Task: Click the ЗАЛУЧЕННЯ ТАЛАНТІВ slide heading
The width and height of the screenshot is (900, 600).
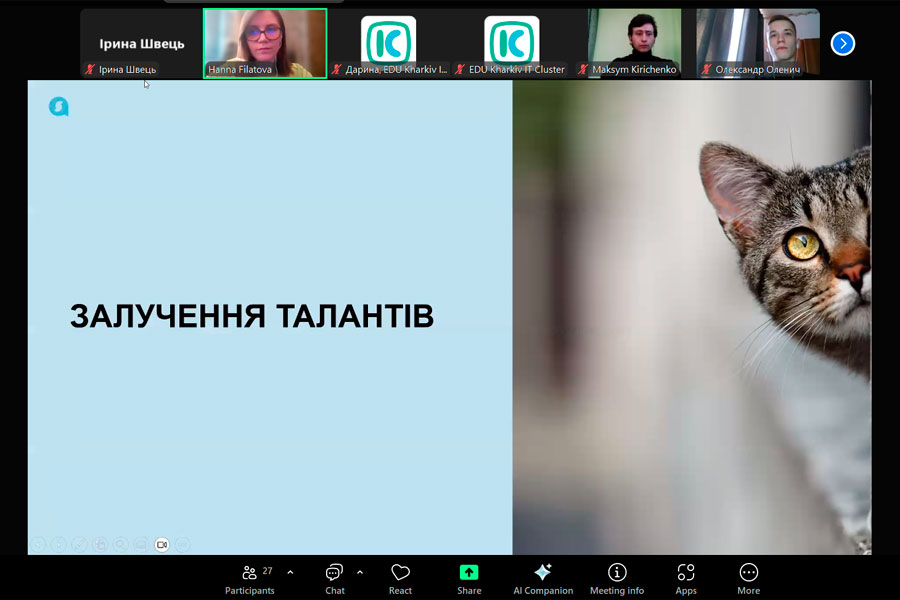Action: (x=252, y=316)
